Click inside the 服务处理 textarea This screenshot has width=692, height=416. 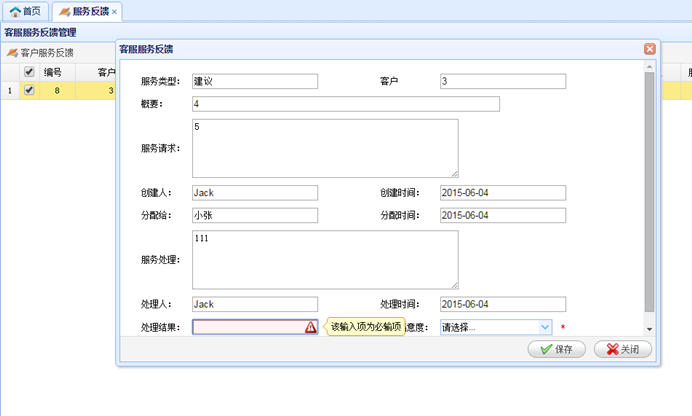click(x=325, y=260)
